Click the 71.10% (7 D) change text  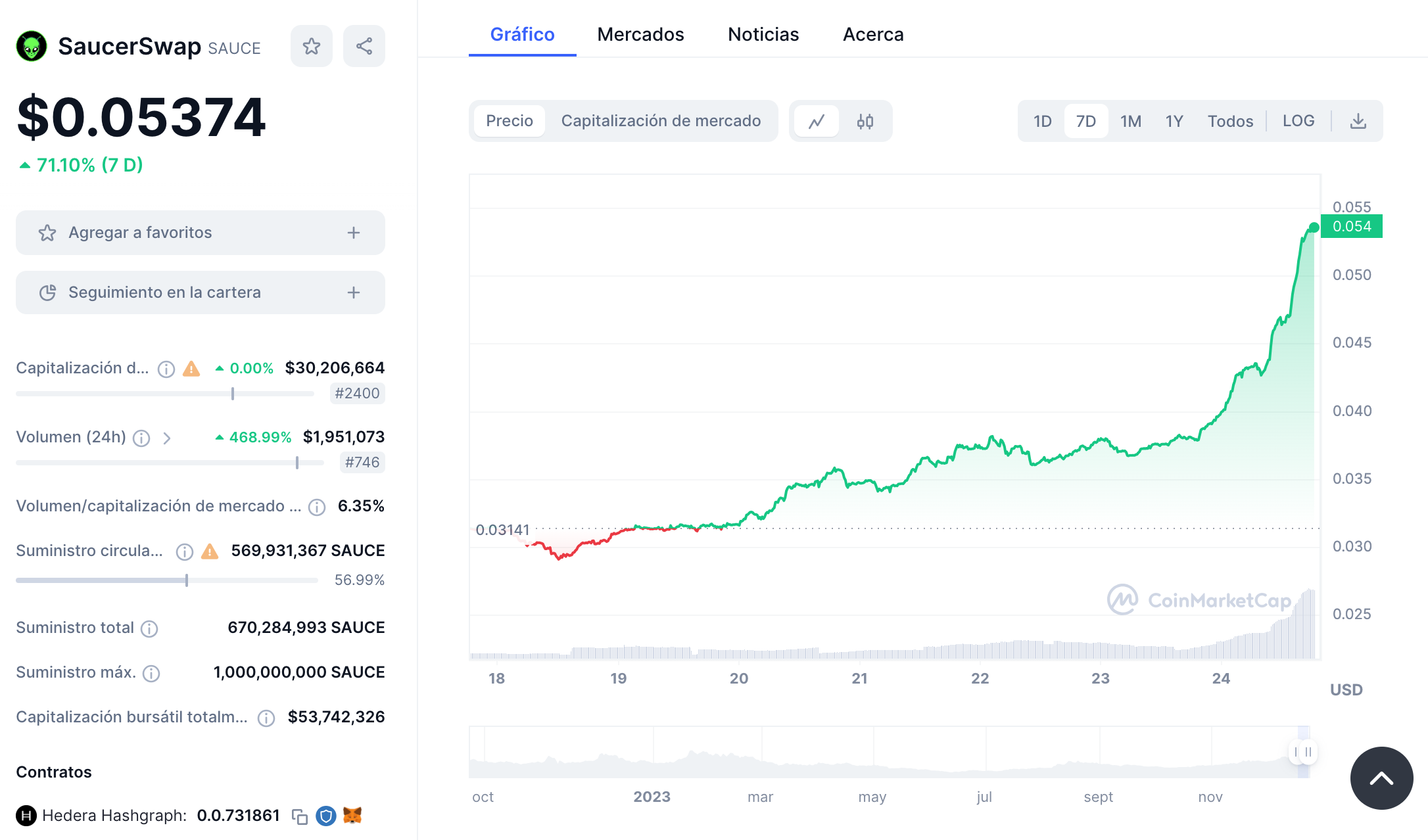click(x=90, y=165)
